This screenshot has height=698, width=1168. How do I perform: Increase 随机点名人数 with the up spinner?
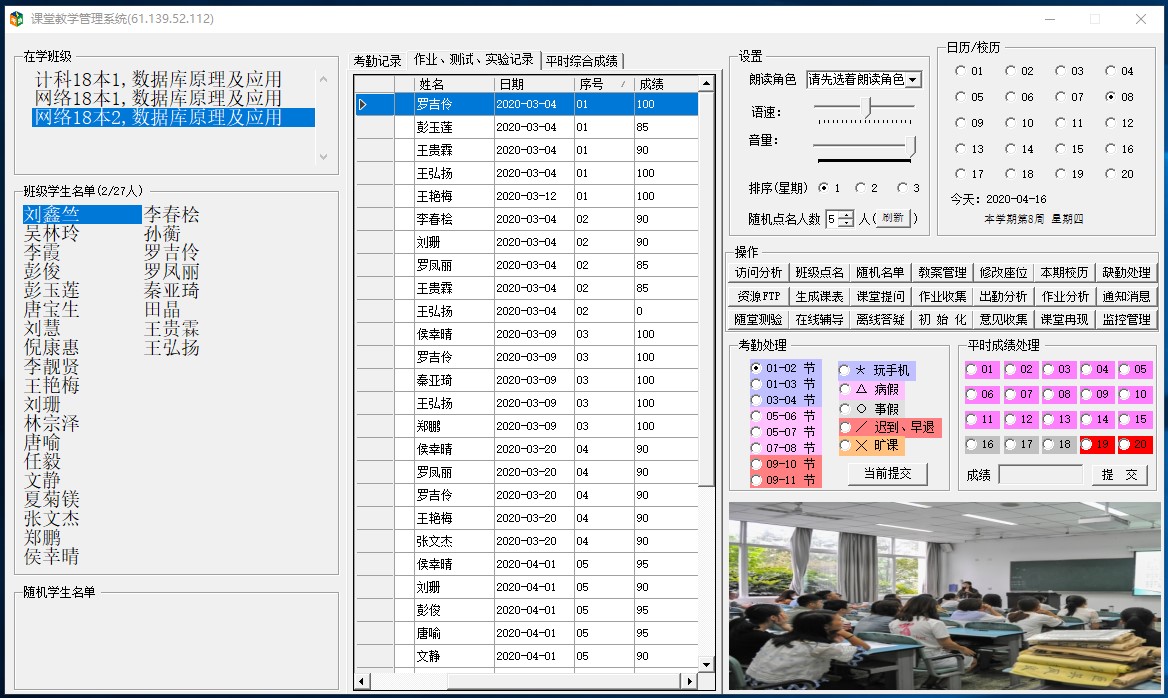(848, 214)
